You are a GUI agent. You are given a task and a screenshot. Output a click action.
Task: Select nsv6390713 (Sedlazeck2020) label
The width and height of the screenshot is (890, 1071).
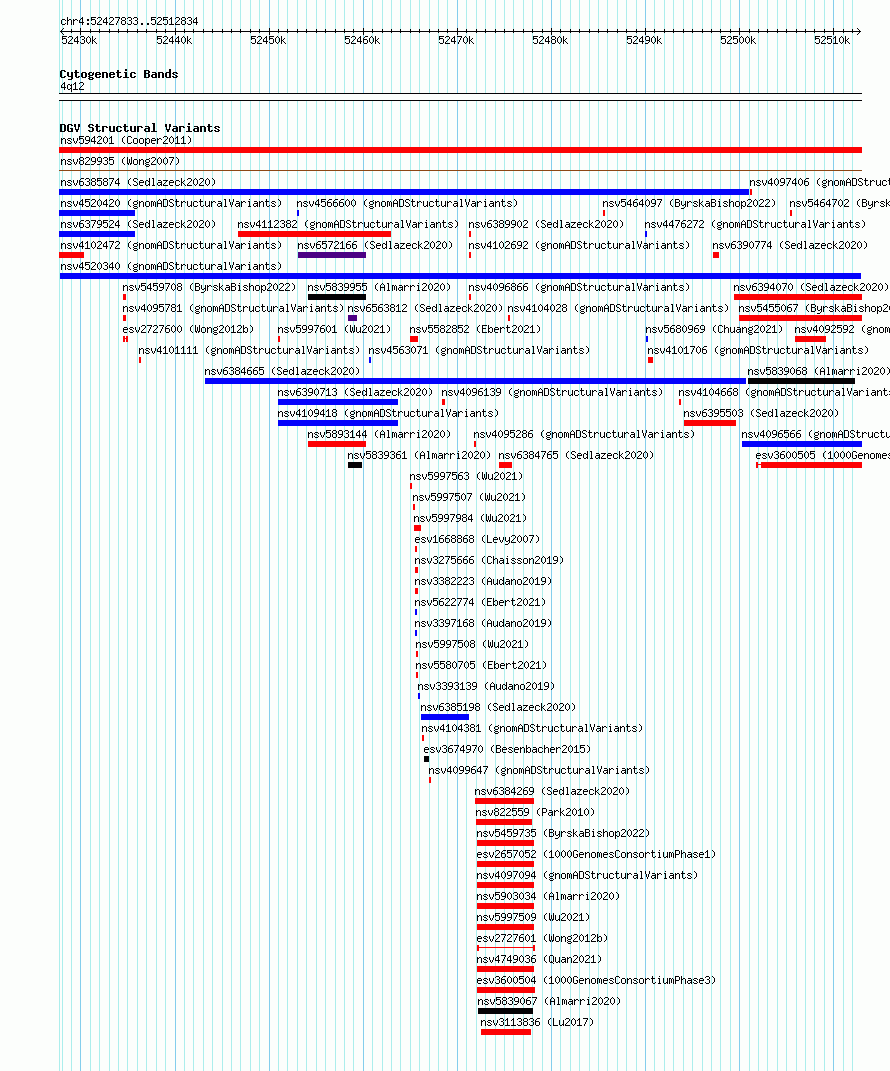pyautogui.click(x=355, y=392)
